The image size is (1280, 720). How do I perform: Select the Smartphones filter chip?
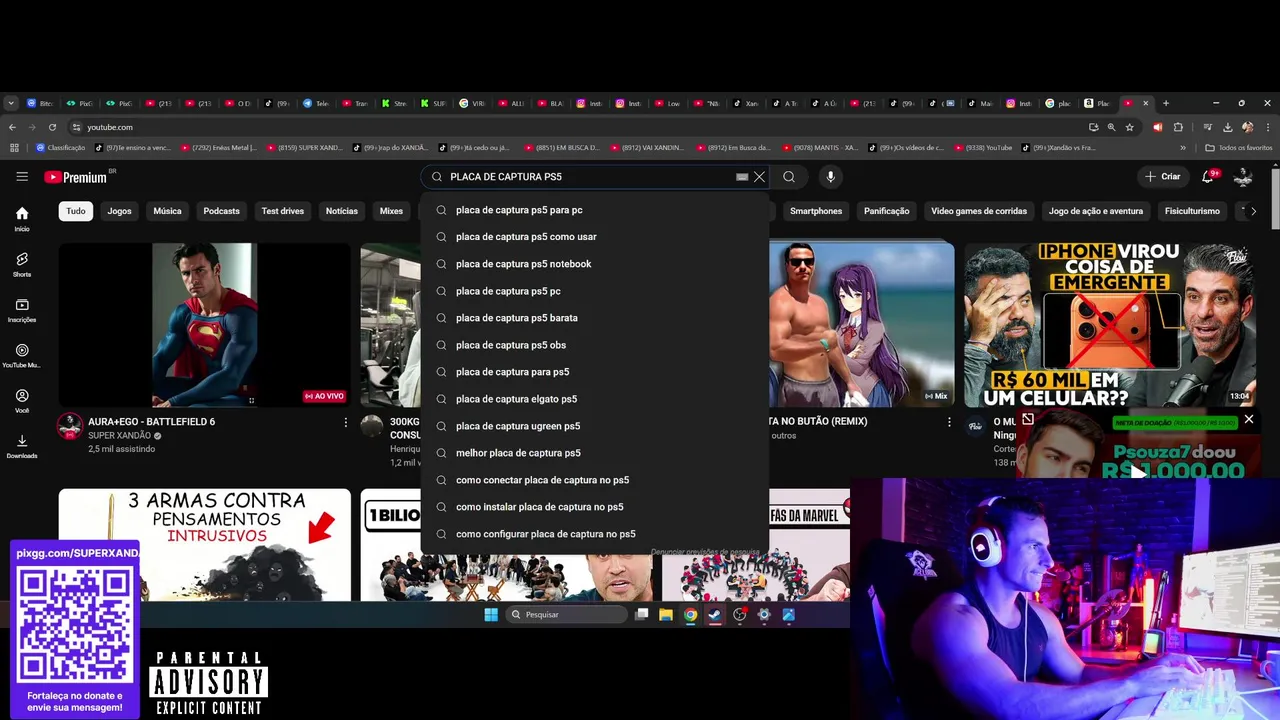[816, 211]
